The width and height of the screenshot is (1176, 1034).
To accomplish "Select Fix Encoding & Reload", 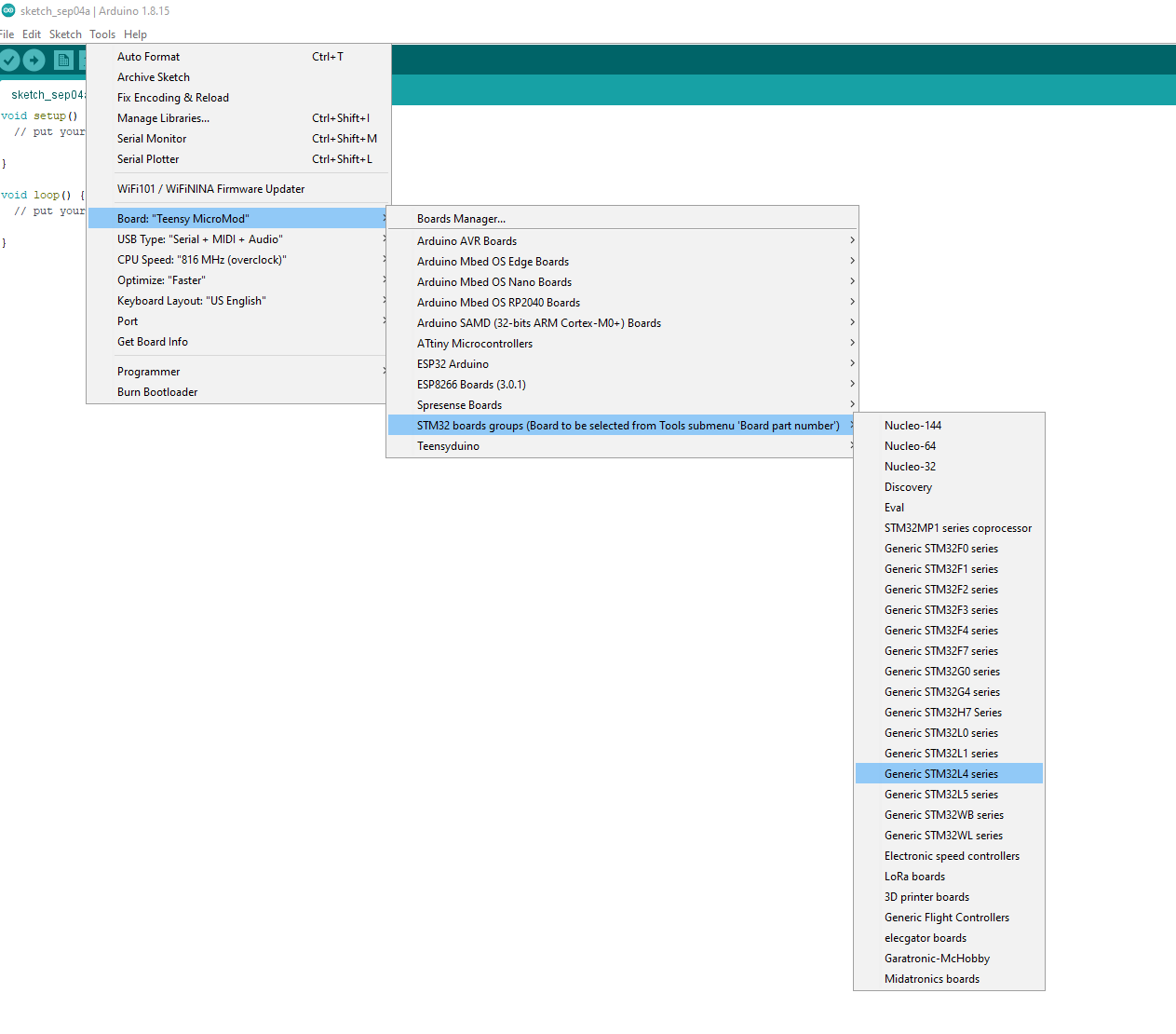I will (x=238, y=98).
